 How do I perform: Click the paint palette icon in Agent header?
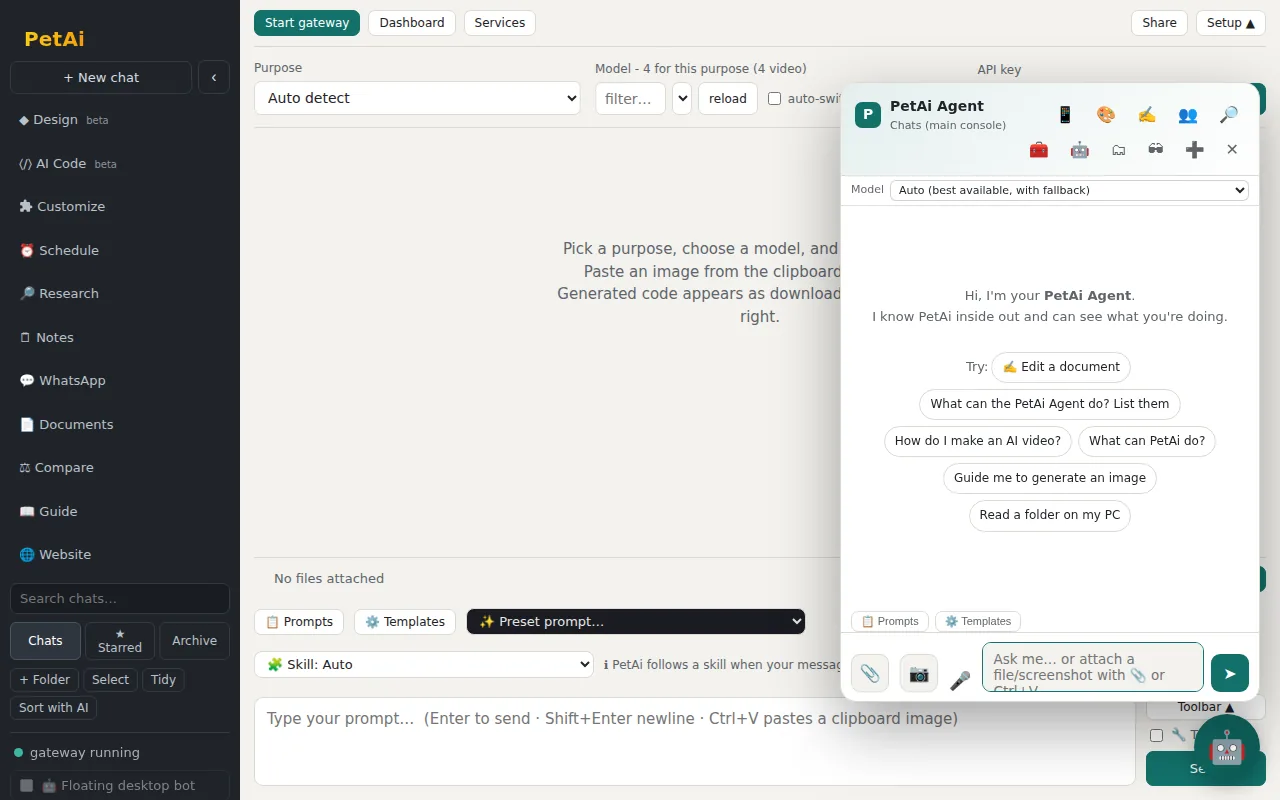coord(1106,115)
